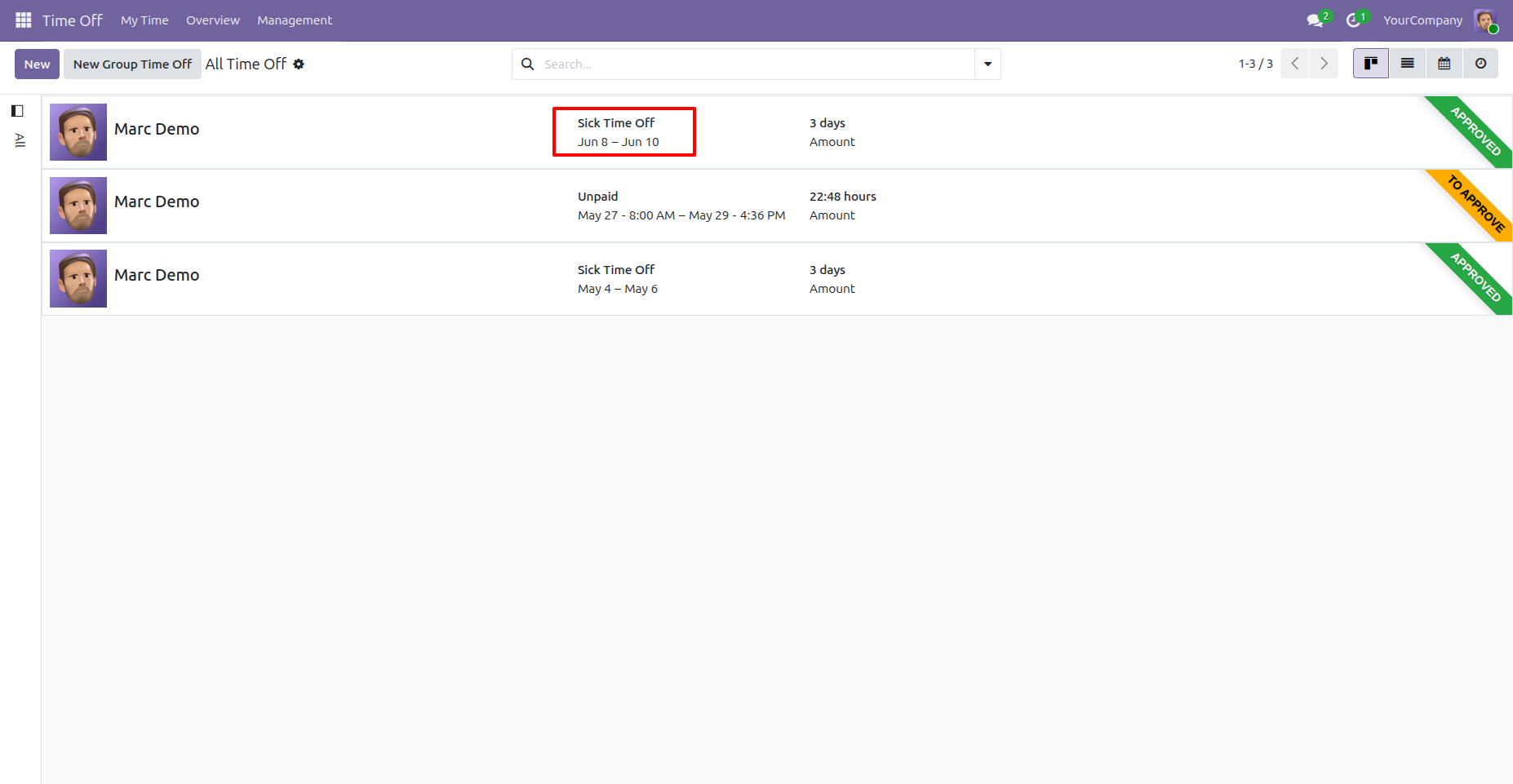The image size is (1513, 784).
Task: Go to next page of records
Action: point(1324,64)
